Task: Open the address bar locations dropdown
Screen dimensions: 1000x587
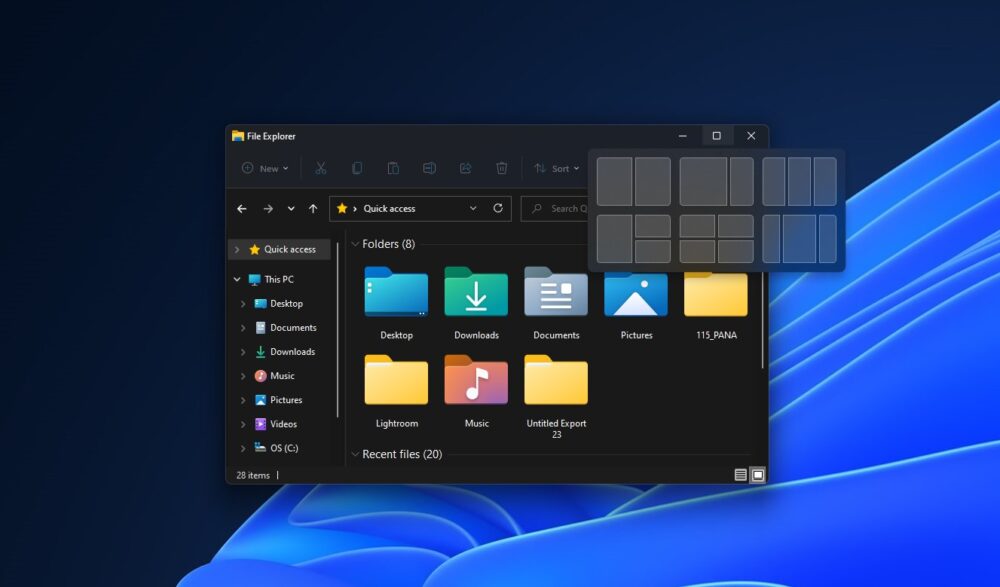Action: coord(474,208)
